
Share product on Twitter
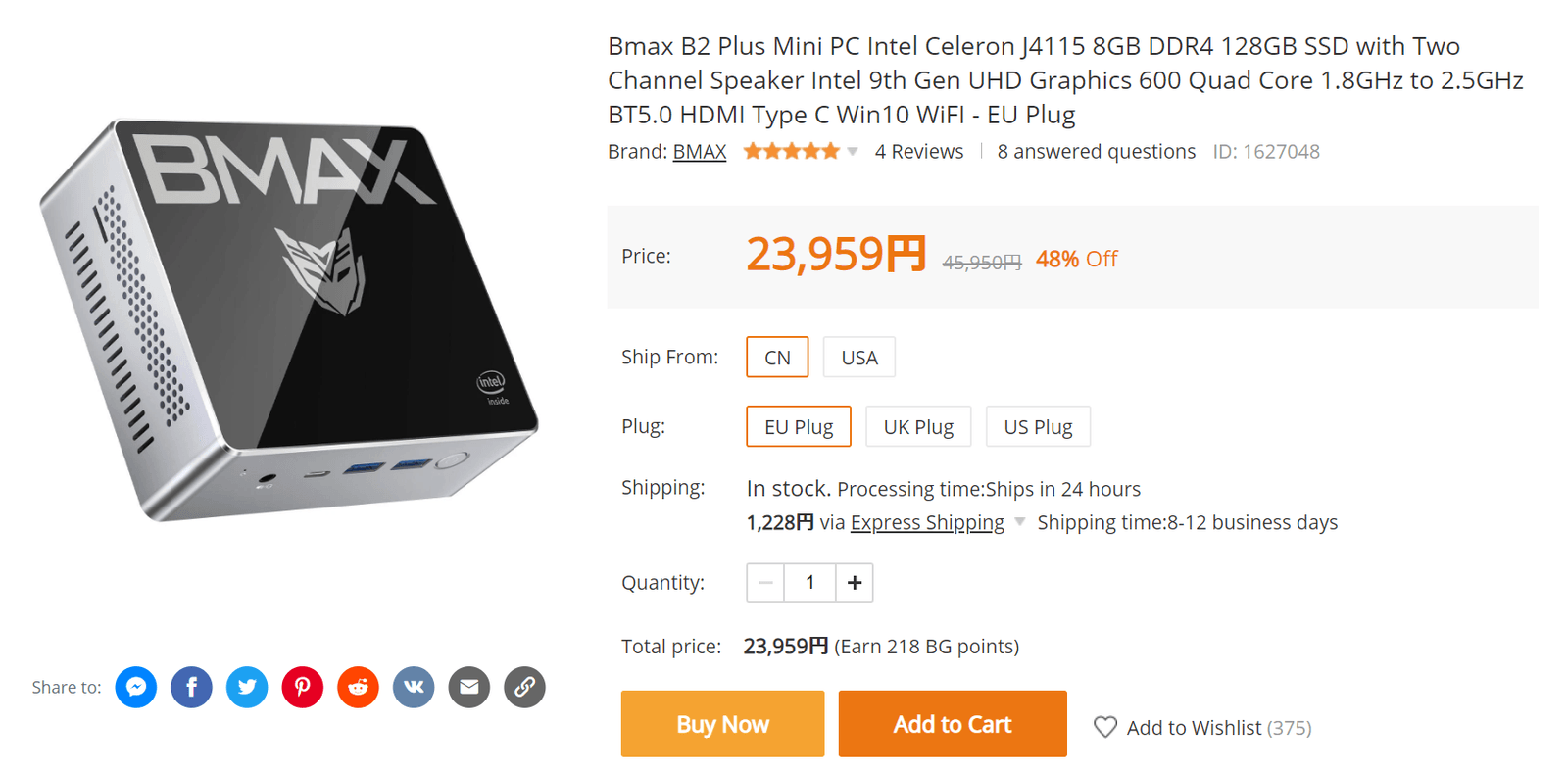pos(247,687)
